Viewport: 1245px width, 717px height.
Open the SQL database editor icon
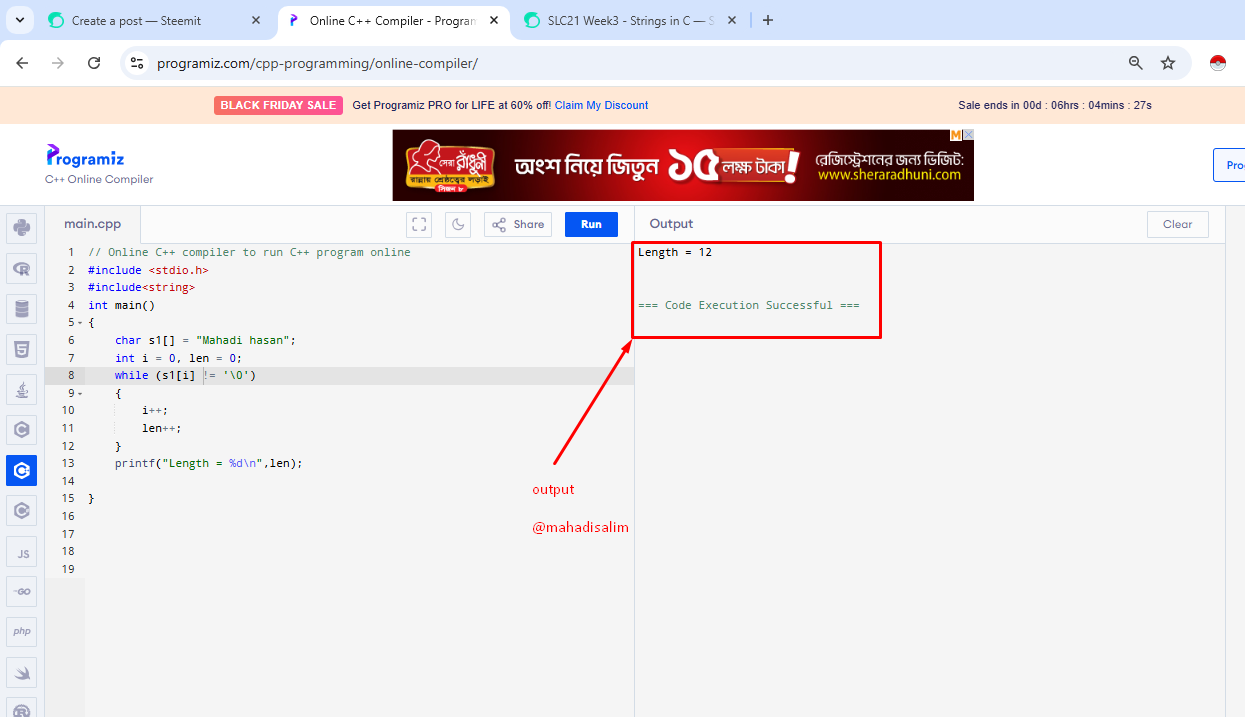(21, 308)
